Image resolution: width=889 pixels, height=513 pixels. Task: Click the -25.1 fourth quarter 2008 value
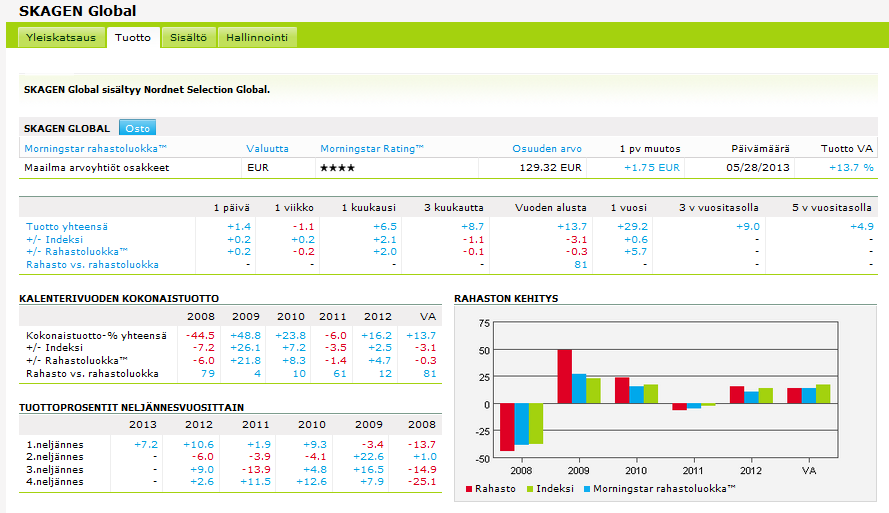[422, 482]
